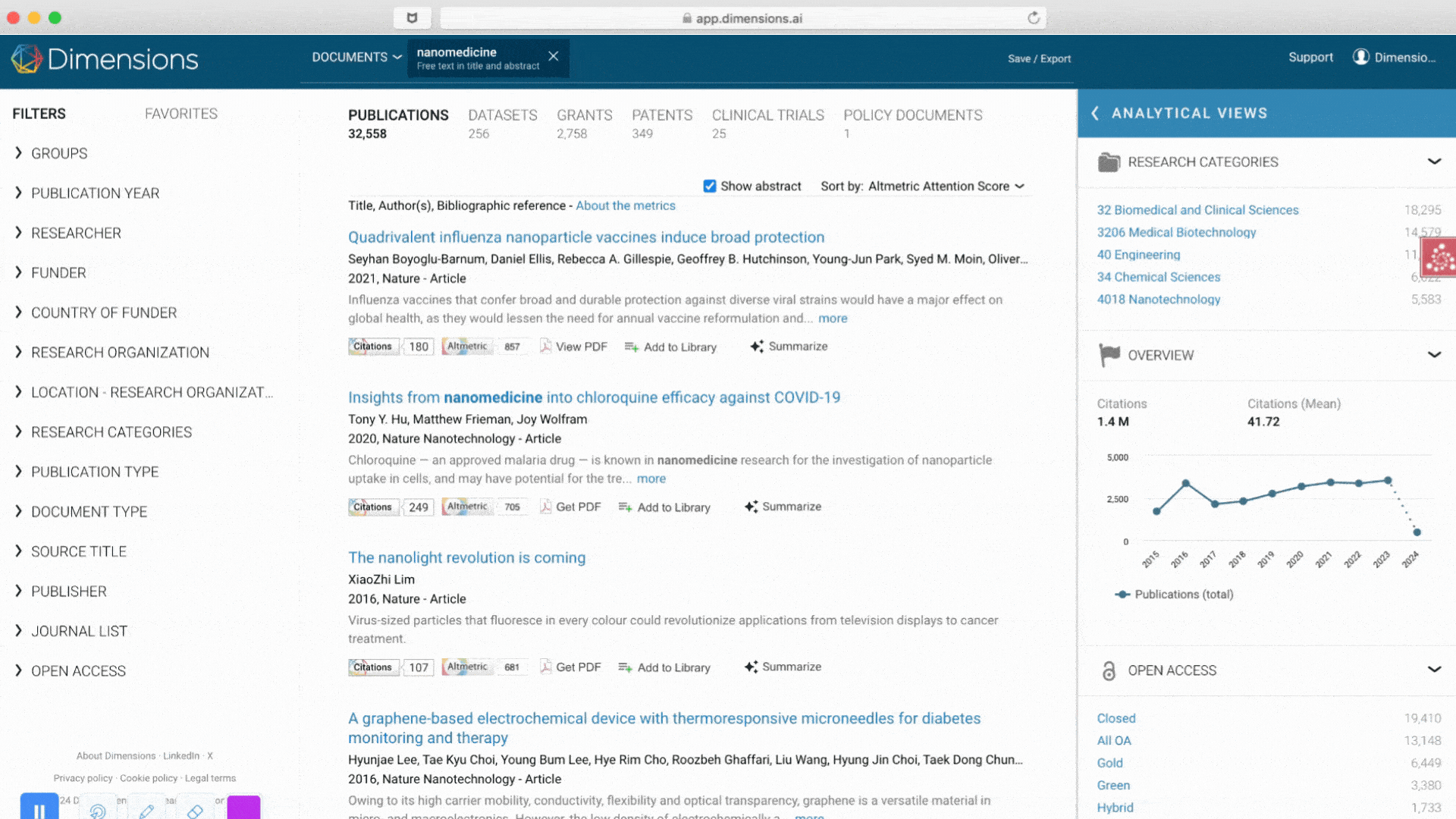Reload the page in the browser

click(x=1033, y=18)
